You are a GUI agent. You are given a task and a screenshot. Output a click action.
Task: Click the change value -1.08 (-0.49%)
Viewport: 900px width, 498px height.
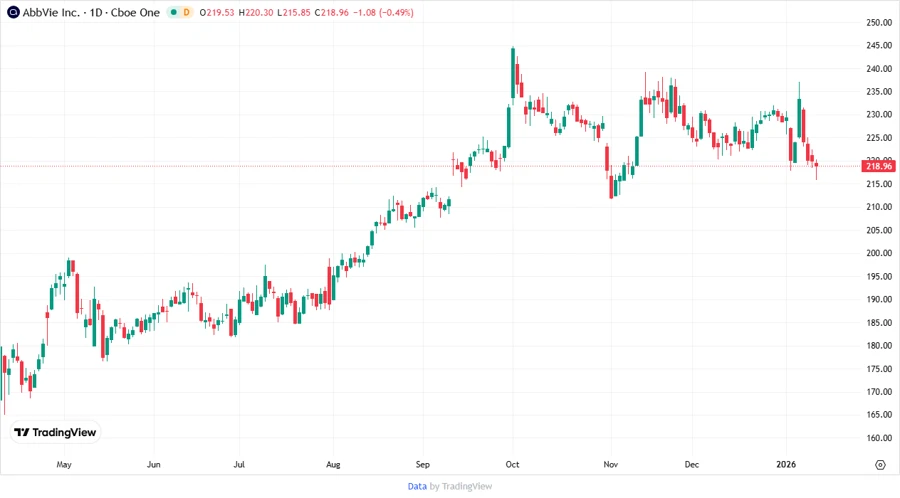pyautogui.click(x=383, y=12)
